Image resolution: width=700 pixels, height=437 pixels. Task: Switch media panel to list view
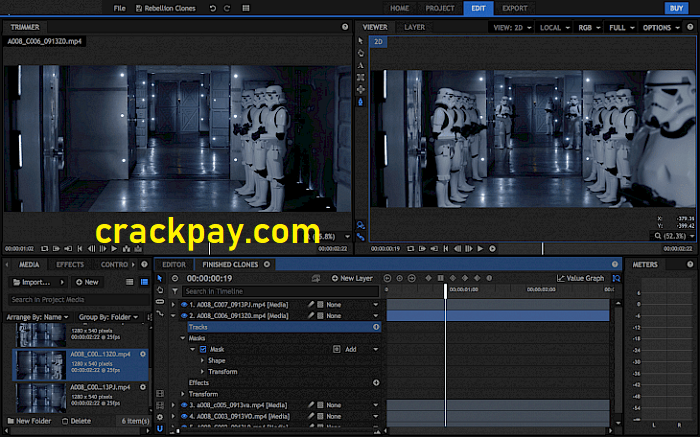pyautogui.click(x=129, y=282)
